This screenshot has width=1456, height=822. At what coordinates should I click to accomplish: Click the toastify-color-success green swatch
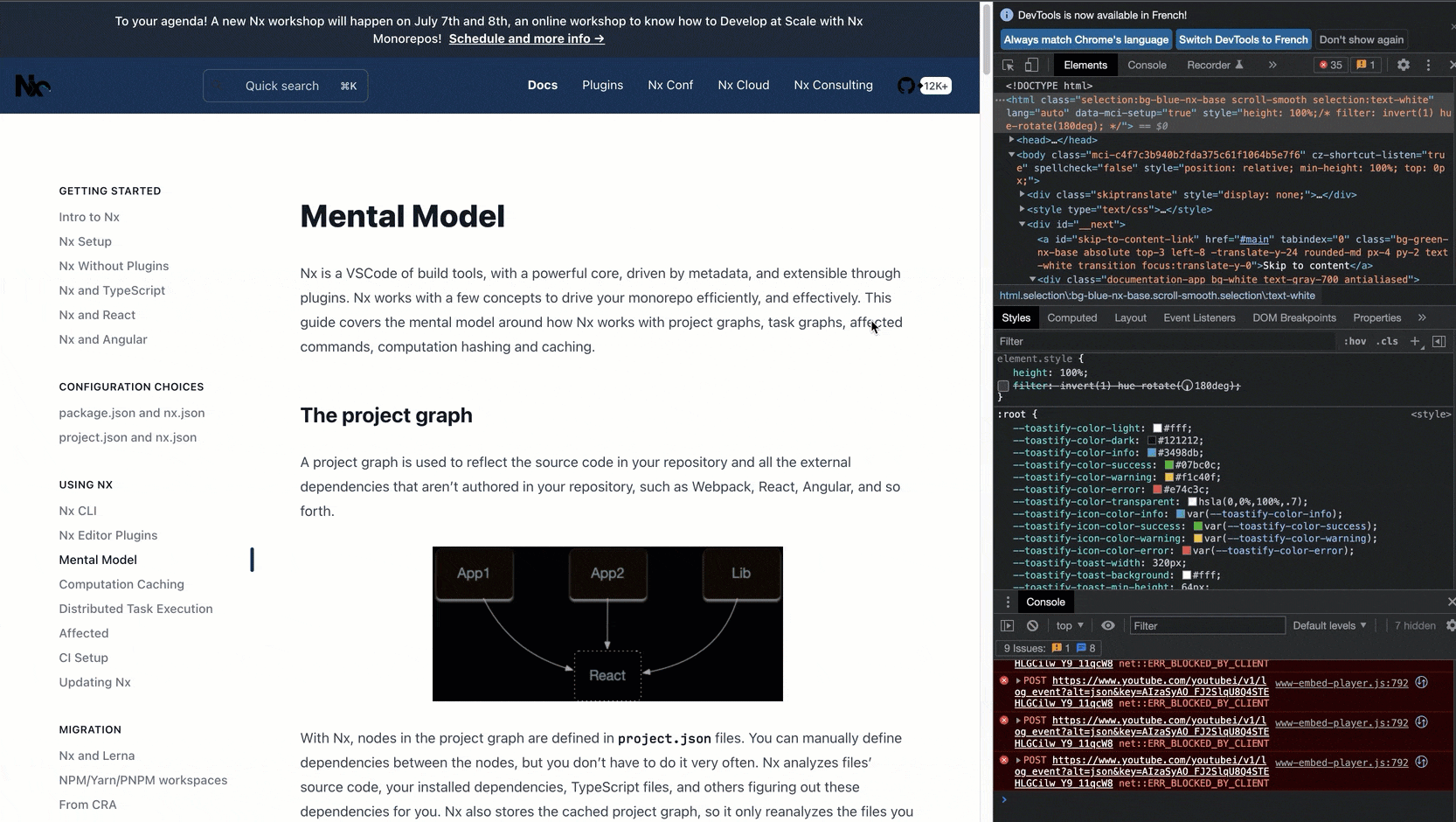click(x=1168, y=465)
